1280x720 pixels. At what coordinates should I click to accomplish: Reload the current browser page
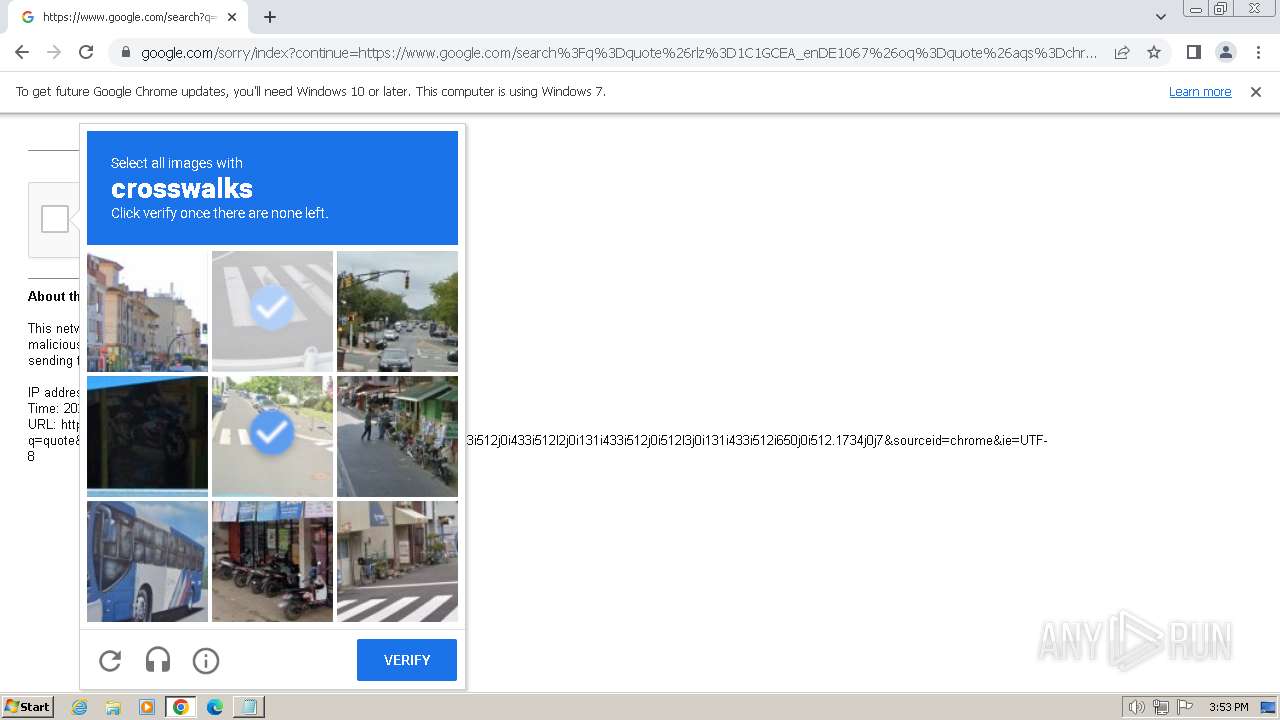click(86, 52)
